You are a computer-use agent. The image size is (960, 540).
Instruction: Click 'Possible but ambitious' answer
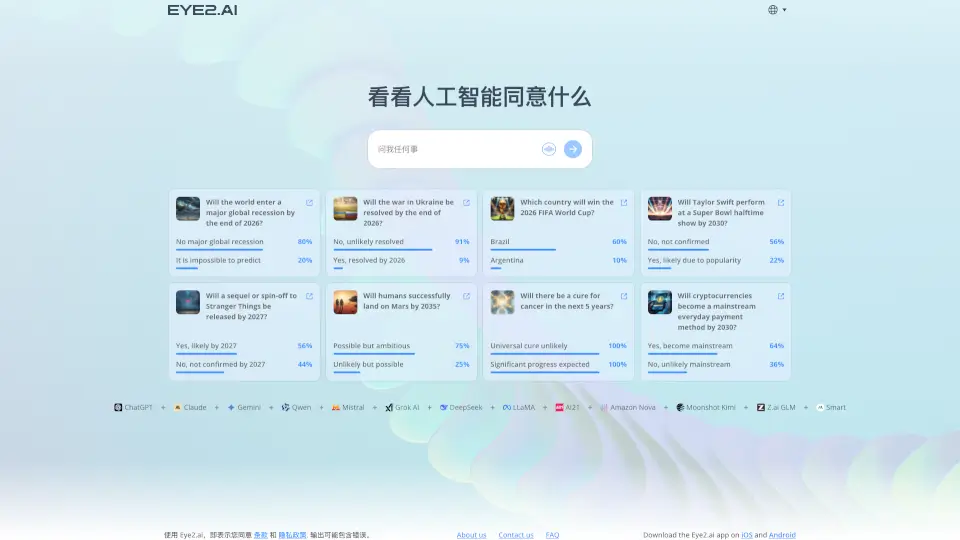(401, 347)
